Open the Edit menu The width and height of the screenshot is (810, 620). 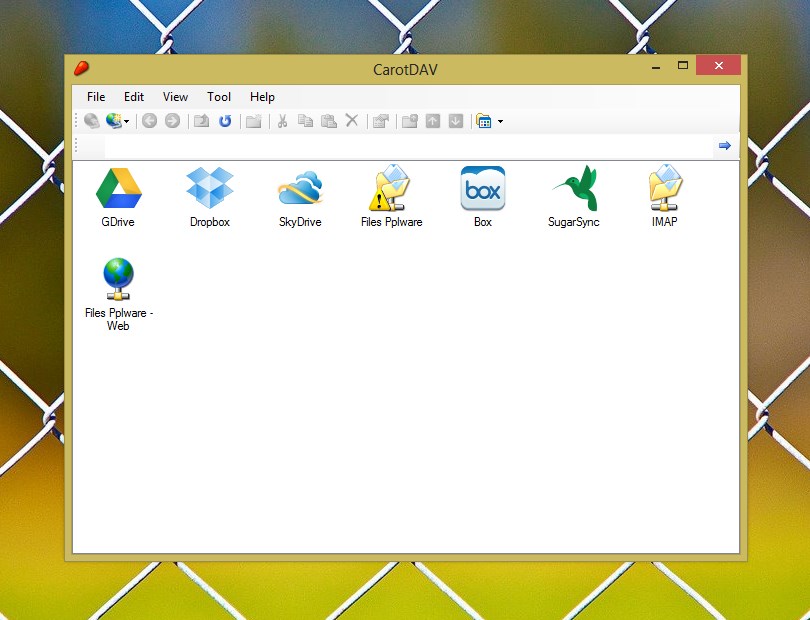click(x=134, y=97)
